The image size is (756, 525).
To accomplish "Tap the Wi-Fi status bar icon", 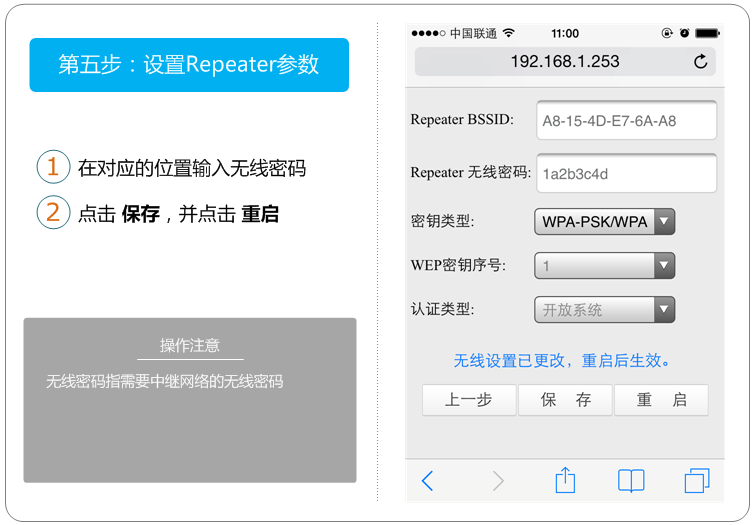I will pyautogui.click(x=509, y=33).
